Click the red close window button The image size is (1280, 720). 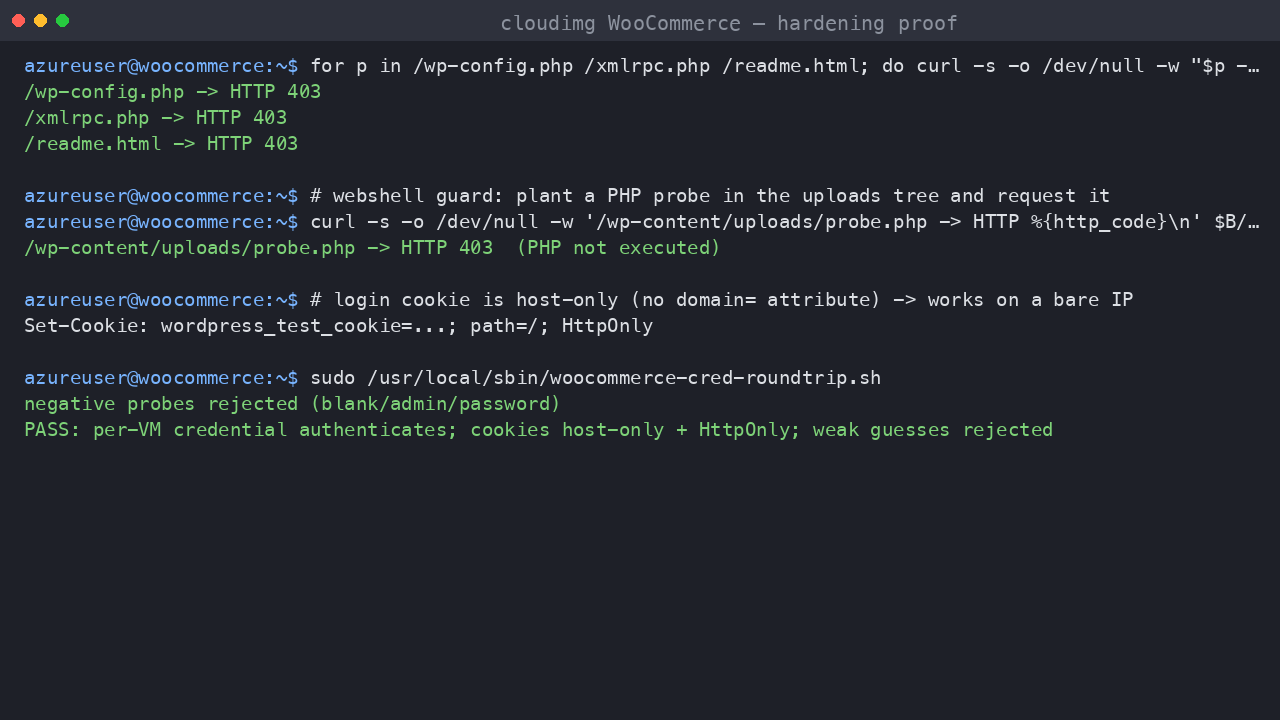[x=18, y=20]
